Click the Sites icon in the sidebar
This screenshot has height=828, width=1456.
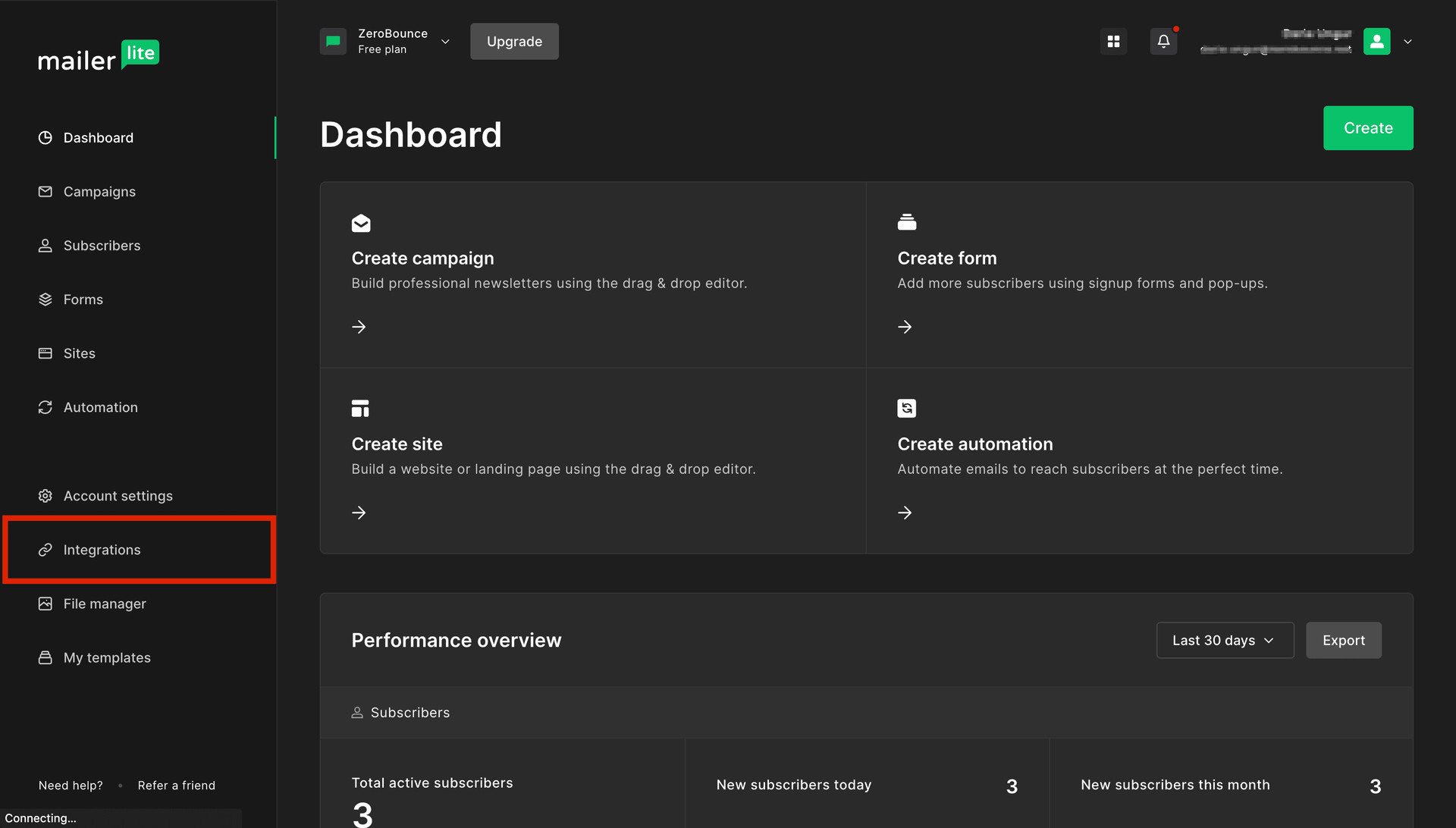(45, 353)
